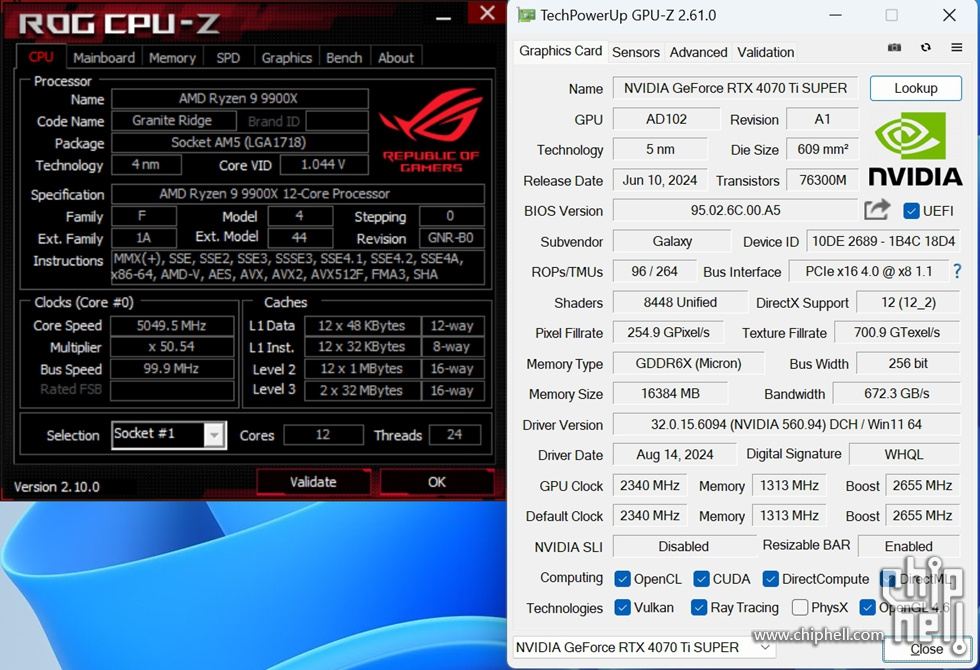The image size is (980, 670).
Task: Click the BIOS export share icon
Action: [877, 210]
